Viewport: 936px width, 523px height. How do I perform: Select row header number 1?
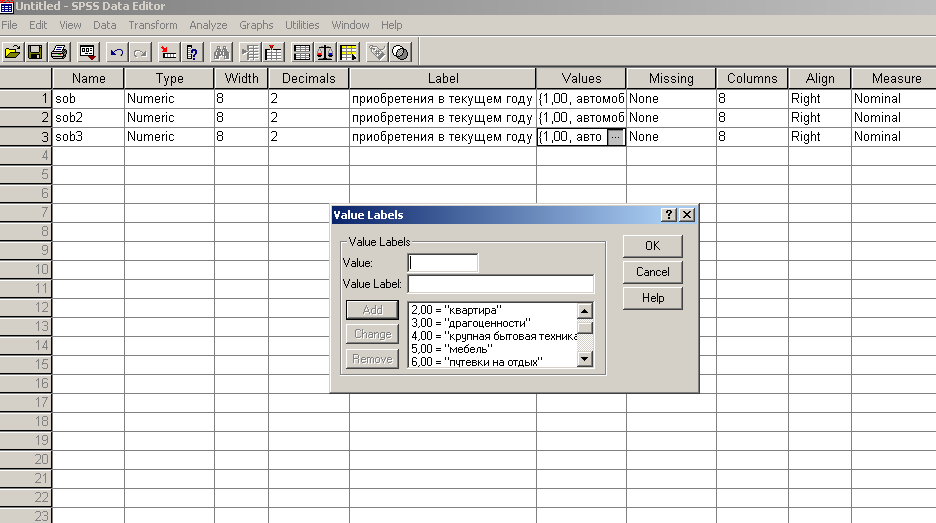click(x=26, y=99)
